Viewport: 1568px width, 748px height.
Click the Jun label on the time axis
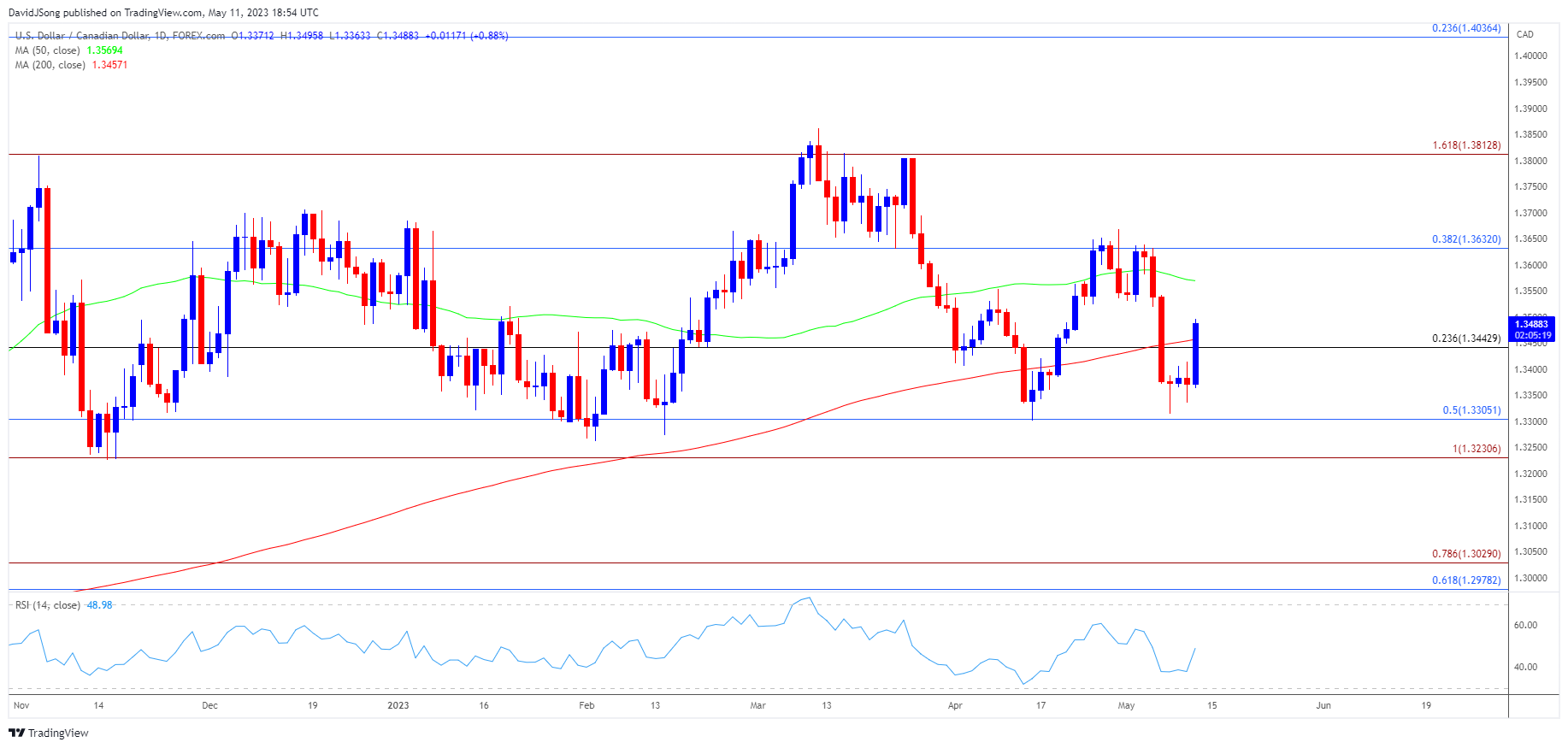[1323, 705]
